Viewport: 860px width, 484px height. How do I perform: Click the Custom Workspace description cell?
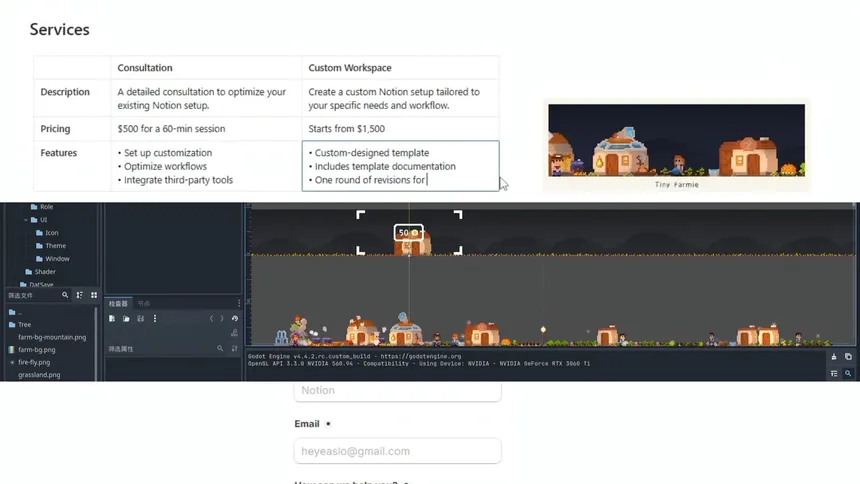[400, 98]
